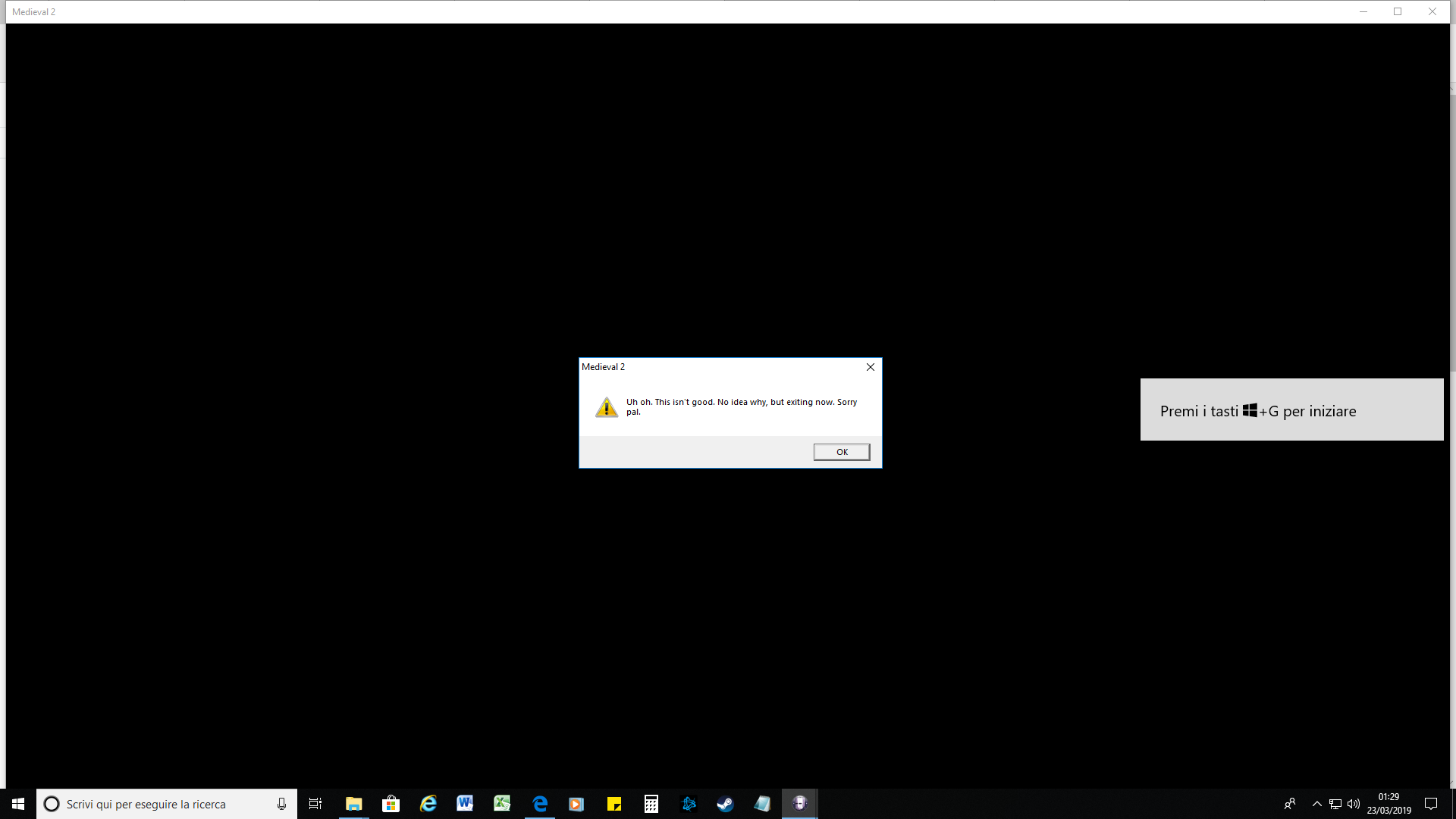Open Microsoft Excel from the taskbar
Viewport: 1456px width, 819px height.
[502, 804]
